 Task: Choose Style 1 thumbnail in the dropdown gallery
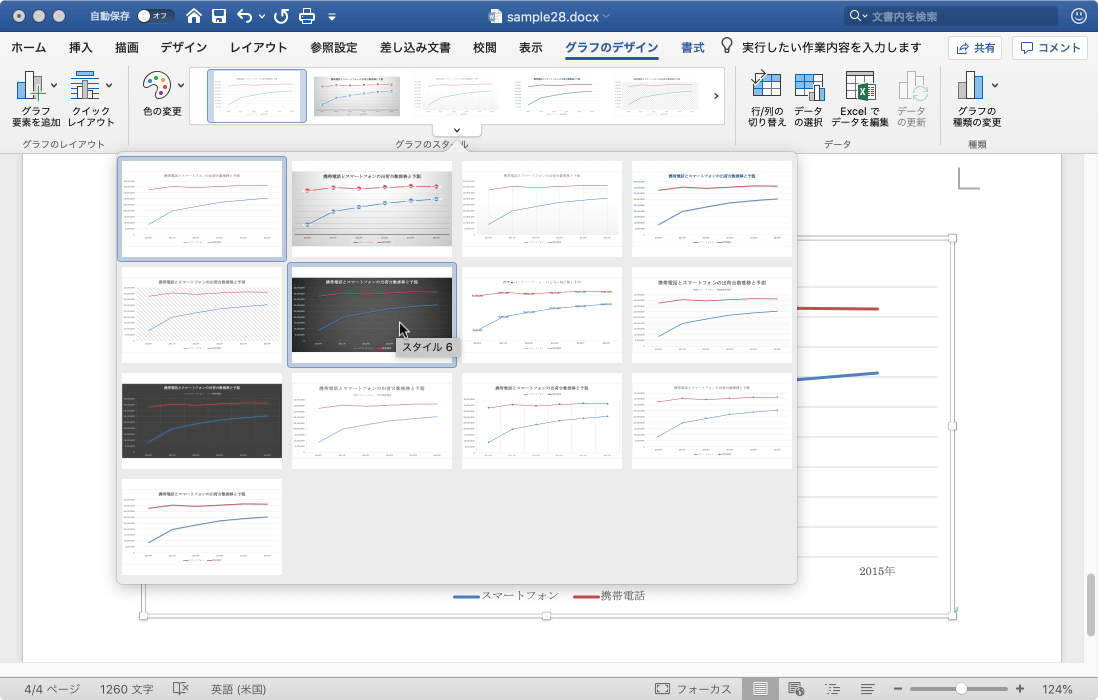click(x=202, y=209)
